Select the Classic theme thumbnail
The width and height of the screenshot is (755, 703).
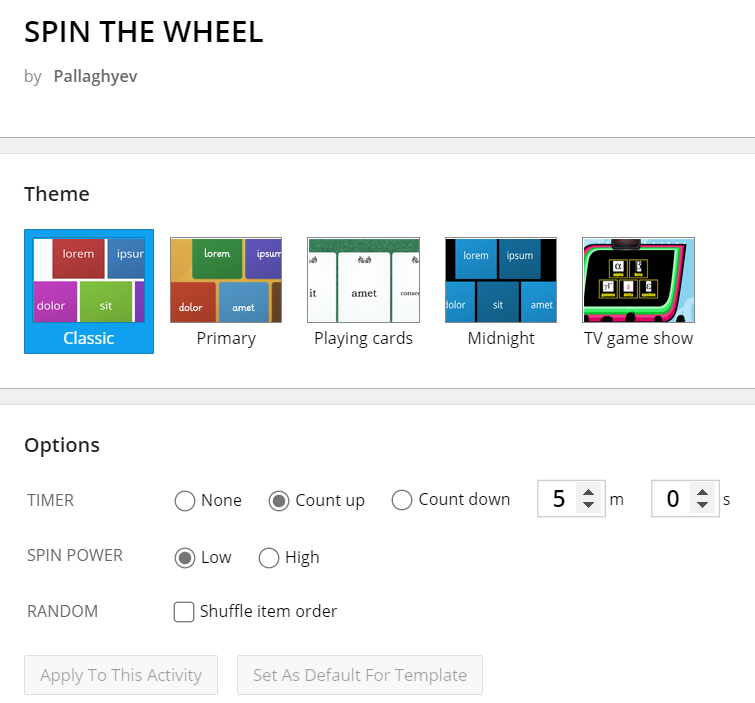pyautogui.click(x=89, y=291)
